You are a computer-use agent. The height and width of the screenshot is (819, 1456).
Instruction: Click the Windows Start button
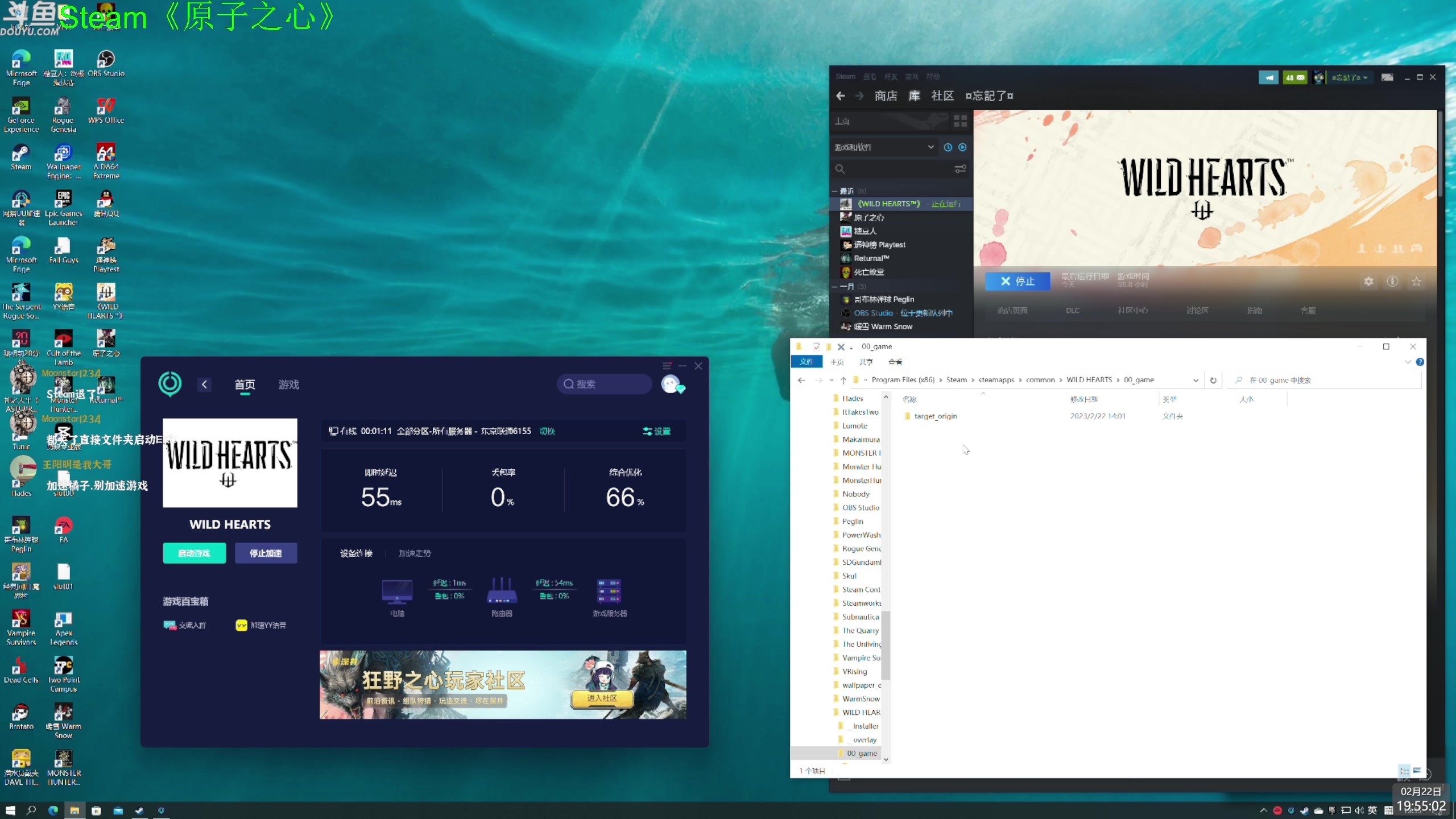pyautogui.click(x=10, y=810)
